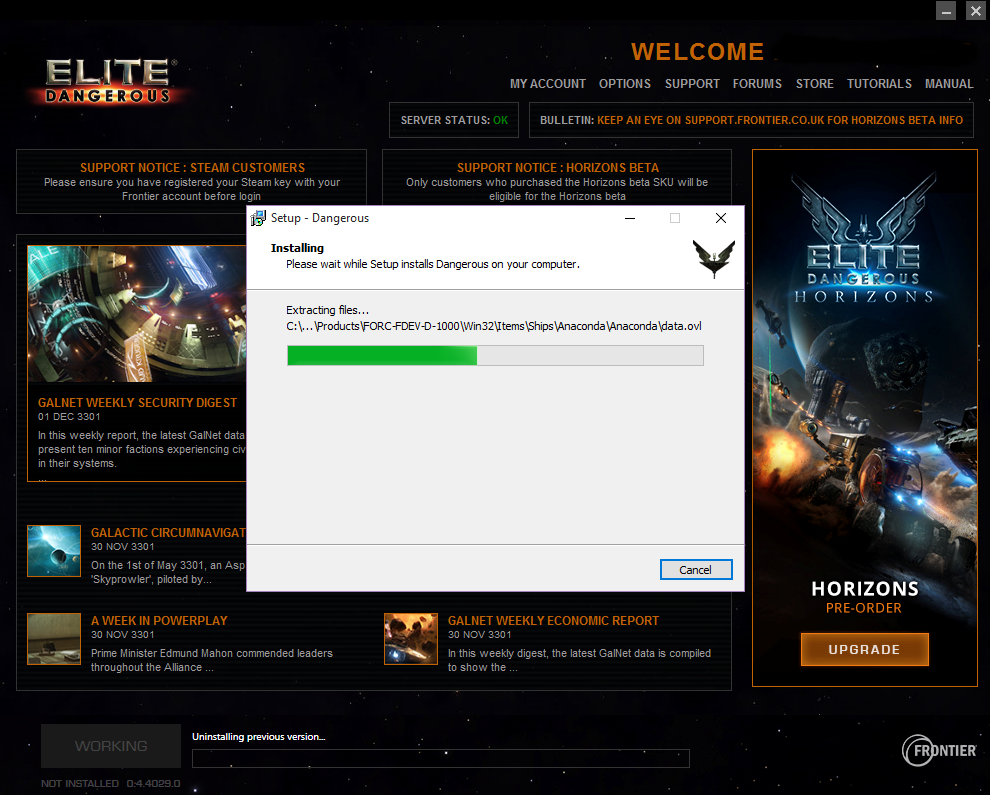Screen dimensions: 990x795
Task: Click 'Installing' header in Setup dialog
Action: pos(297,248)
